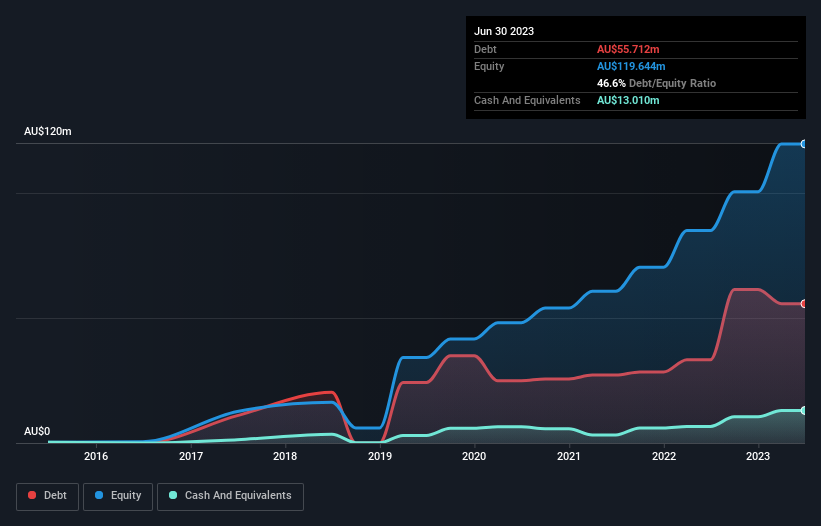Click the Jun 30 2023 tooltip date

(504, 31)
